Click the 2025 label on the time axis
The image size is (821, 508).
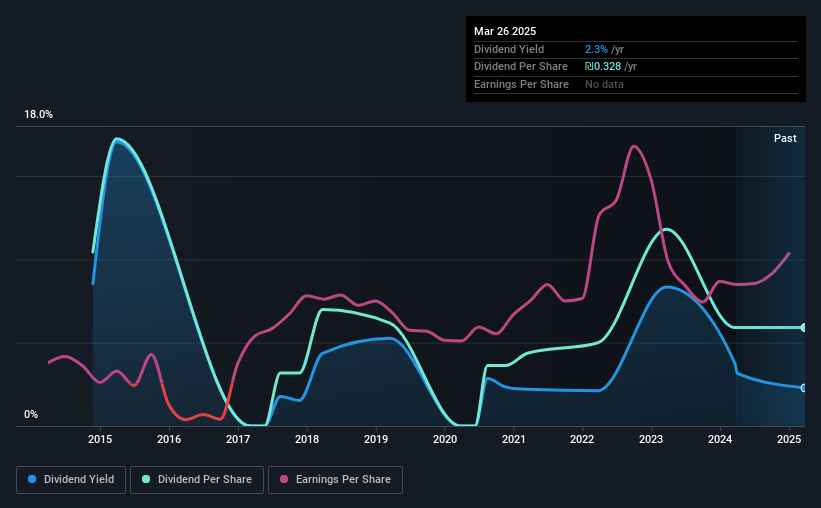pyautogui.click(x=789, y=439)
